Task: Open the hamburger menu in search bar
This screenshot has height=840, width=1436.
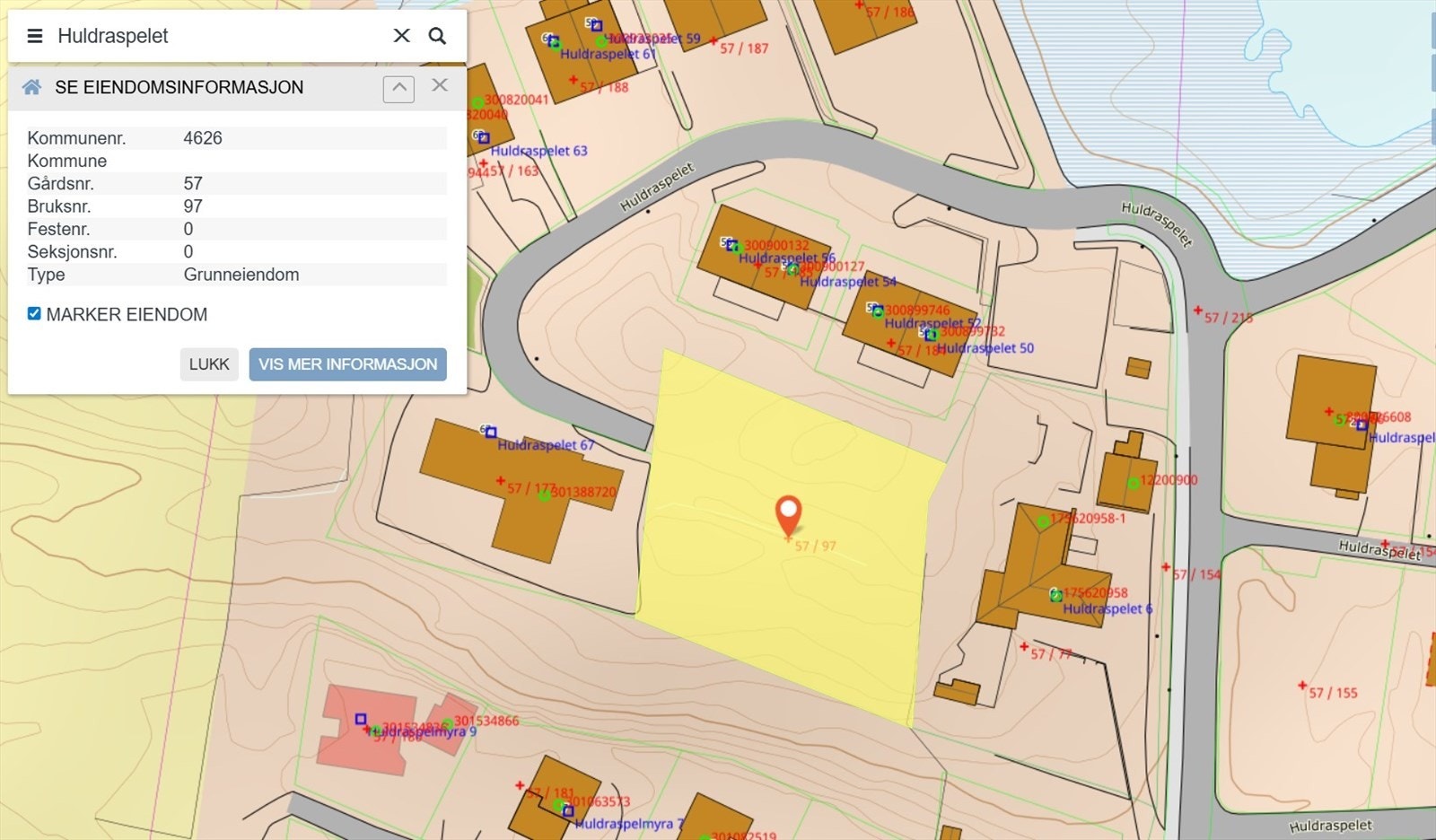Action: (x=35, y=36)
